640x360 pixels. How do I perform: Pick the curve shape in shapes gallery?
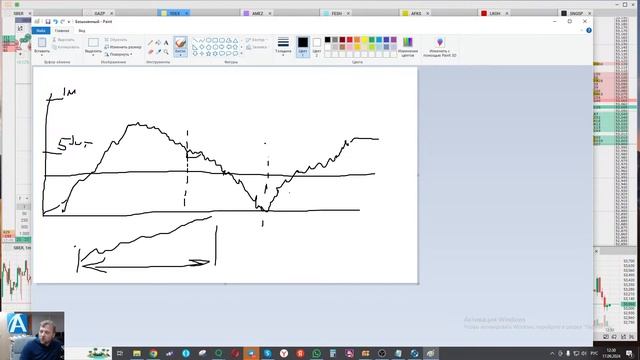pyautogui.click(x=202, y=40)
